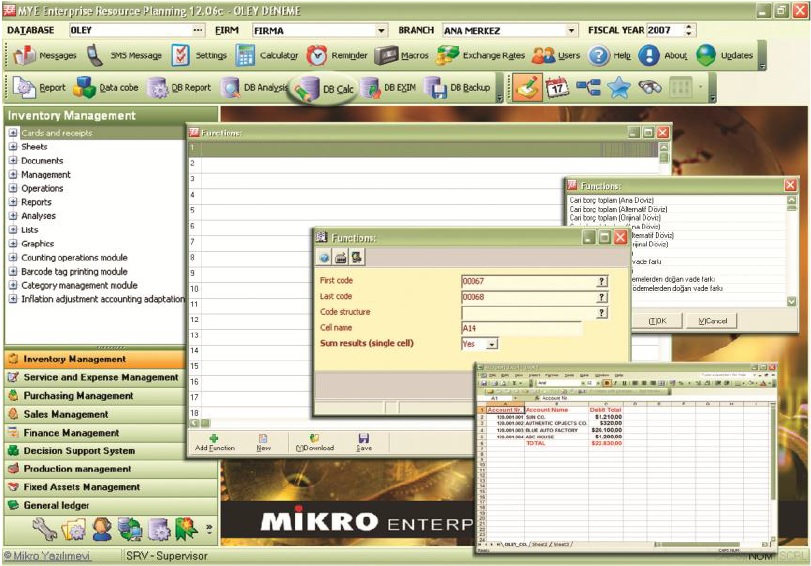Image resolution: width=811 pixels, height=566 pixels.
Task: Open the highlighted DB Calc tool
Action: (x=324, y=89)
